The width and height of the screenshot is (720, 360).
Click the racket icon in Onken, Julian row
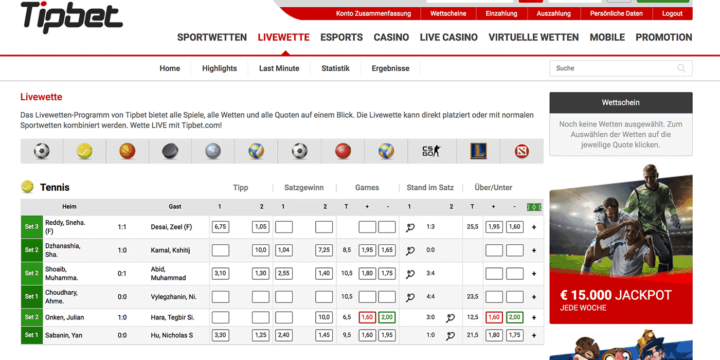click(450, 318)
